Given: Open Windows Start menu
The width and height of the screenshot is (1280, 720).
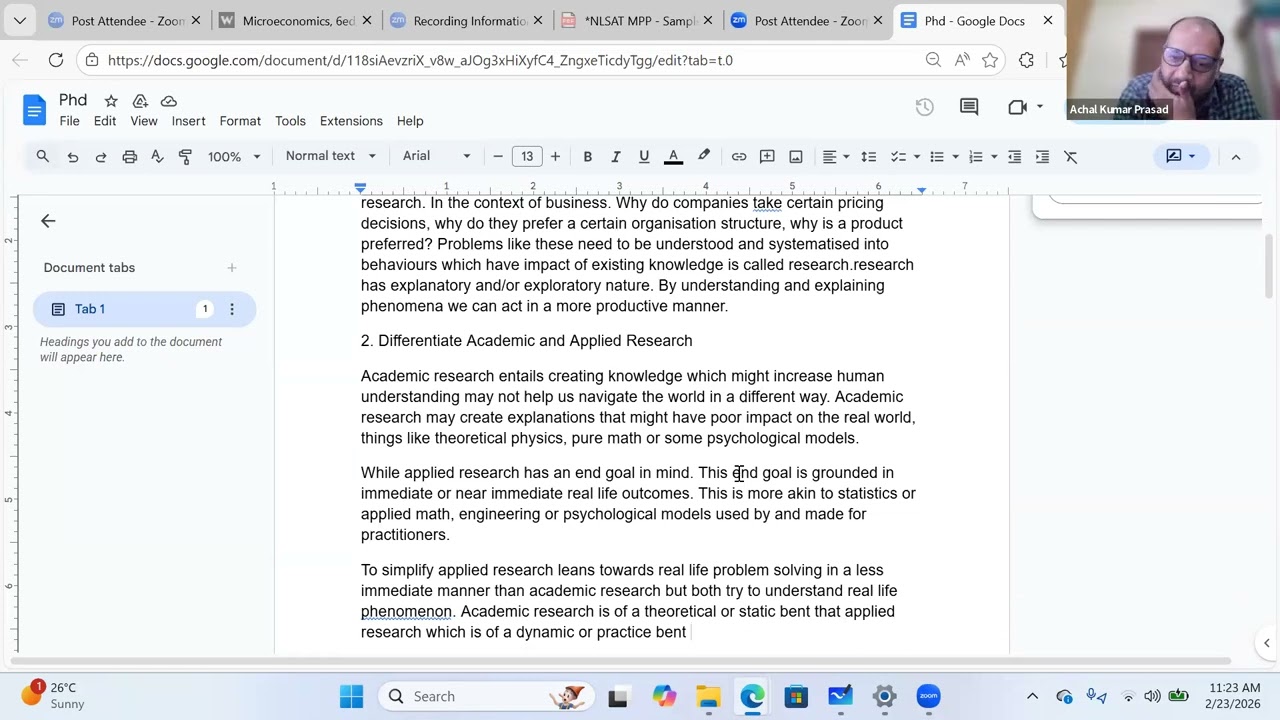Looking at the screenshot, I should [x=351, y=696].
